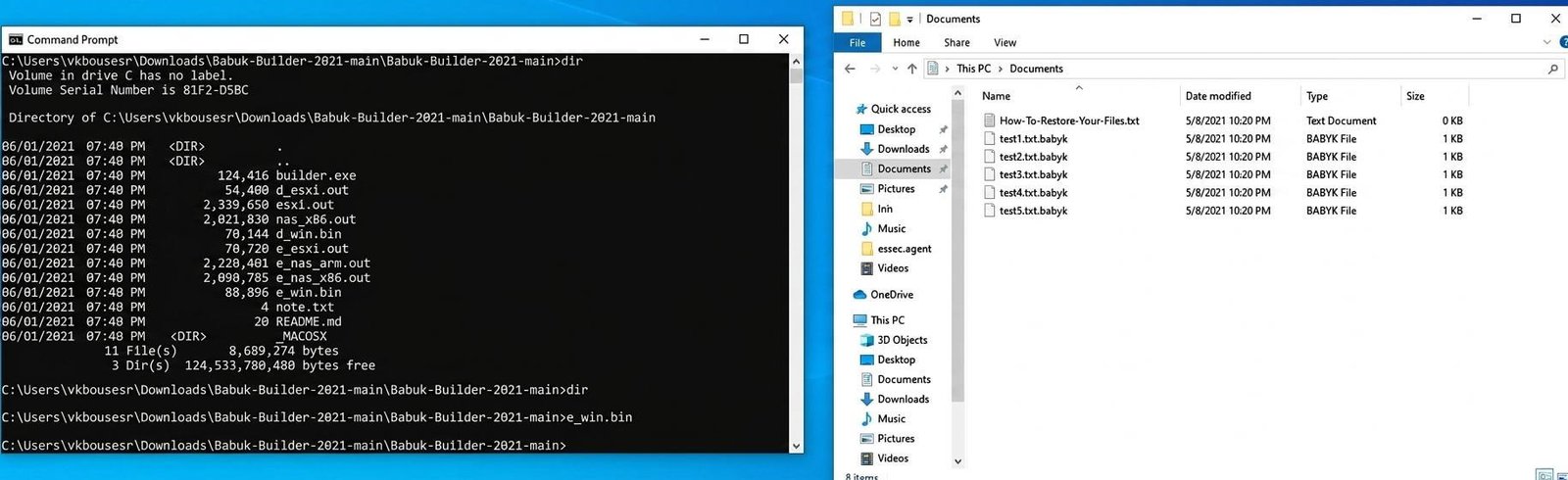The width and height of the screenshot is (1568, 480).
Task: Select the test2.txt.babyk file icon
Action: 990,157
